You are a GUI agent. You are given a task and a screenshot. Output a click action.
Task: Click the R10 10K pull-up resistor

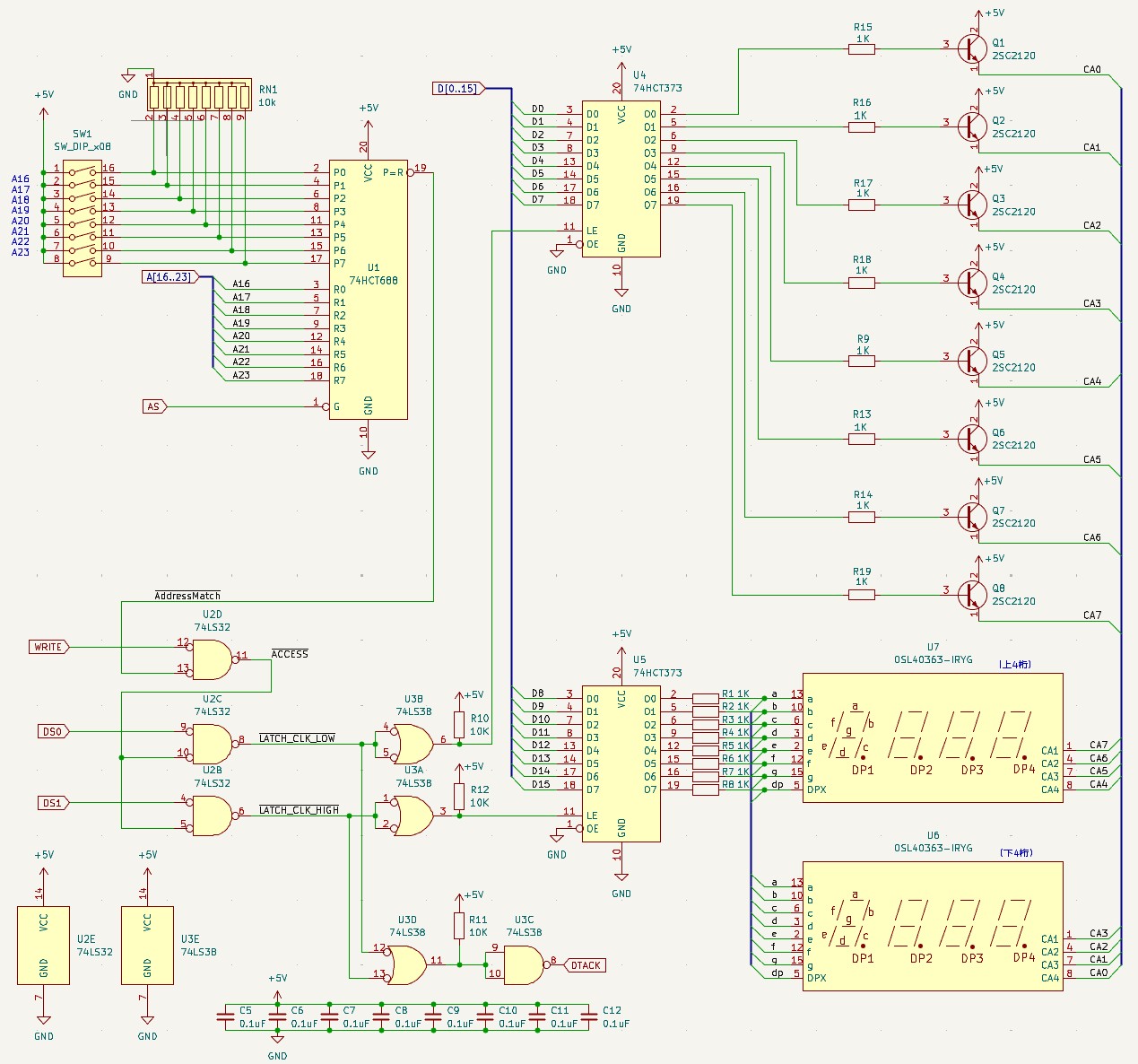click(459, 725)
